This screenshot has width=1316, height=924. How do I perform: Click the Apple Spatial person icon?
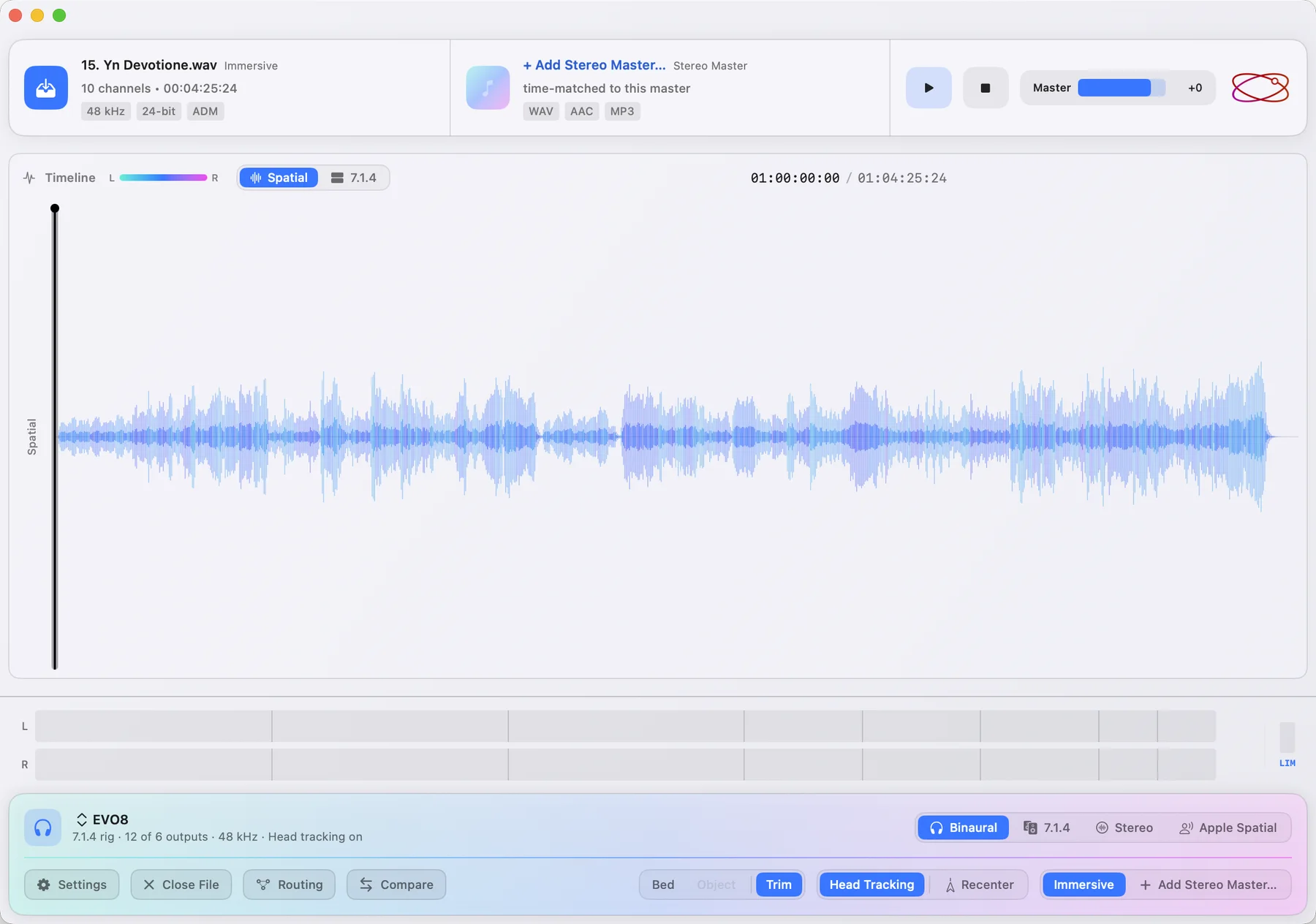(x=1186, y=828)
